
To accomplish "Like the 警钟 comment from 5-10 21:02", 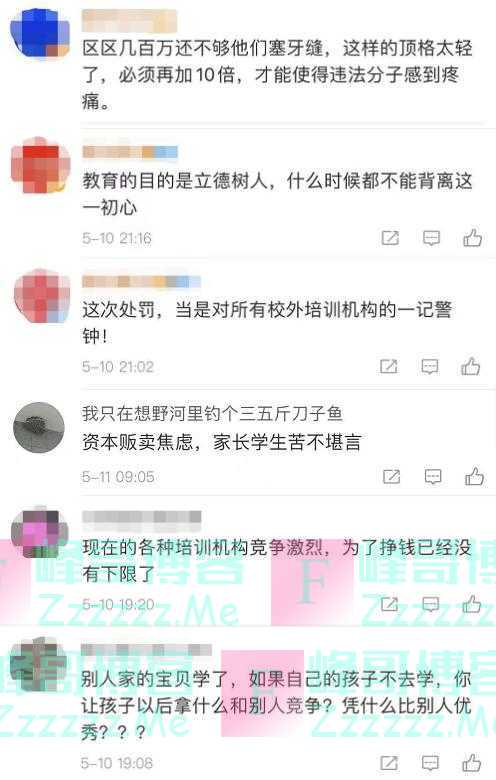I will pos(470,367).
